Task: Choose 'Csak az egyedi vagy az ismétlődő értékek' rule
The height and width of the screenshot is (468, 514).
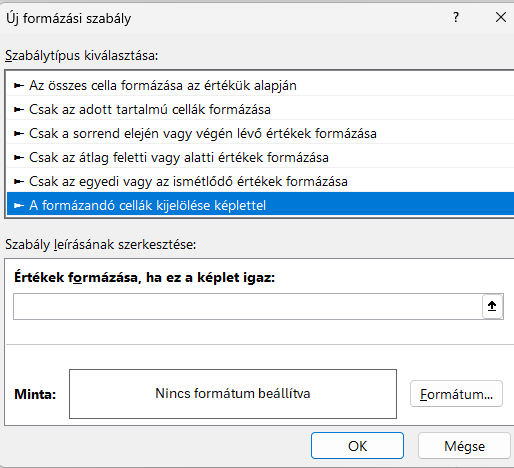Action: pos(260,181)
